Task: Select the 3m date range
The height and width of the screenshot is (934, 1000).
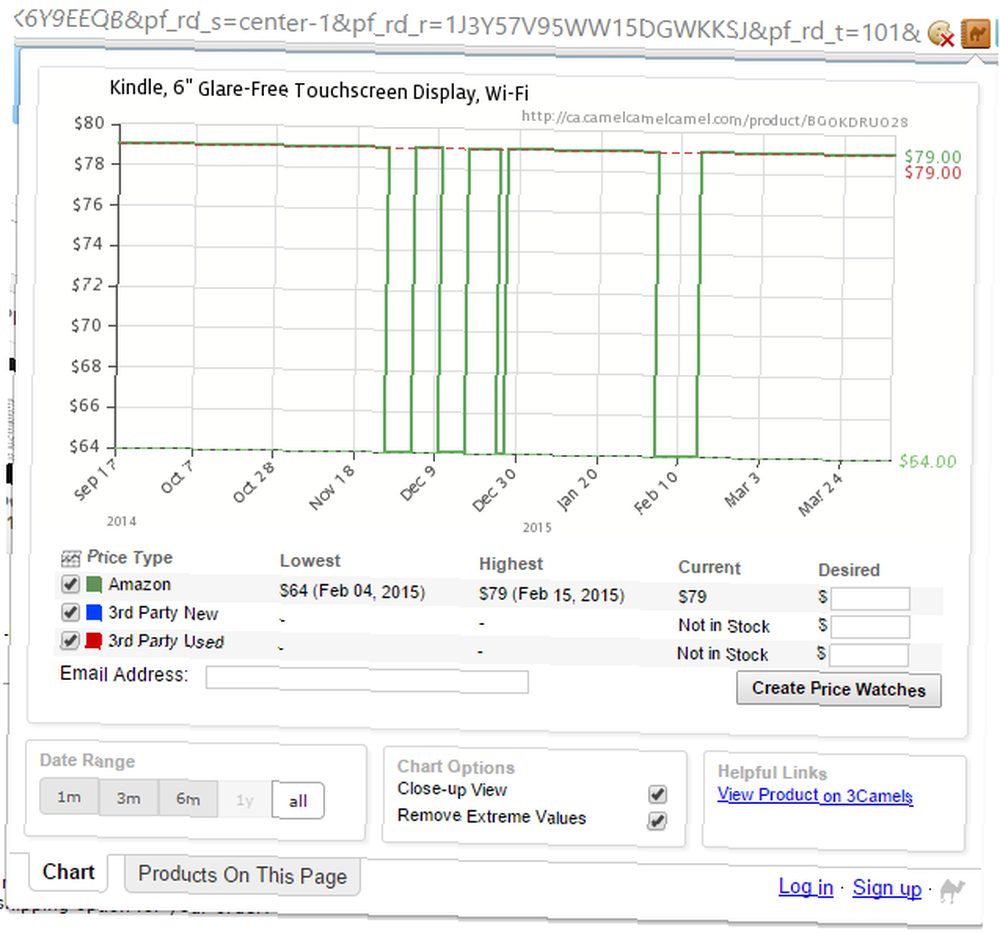Action: (128, 798)
